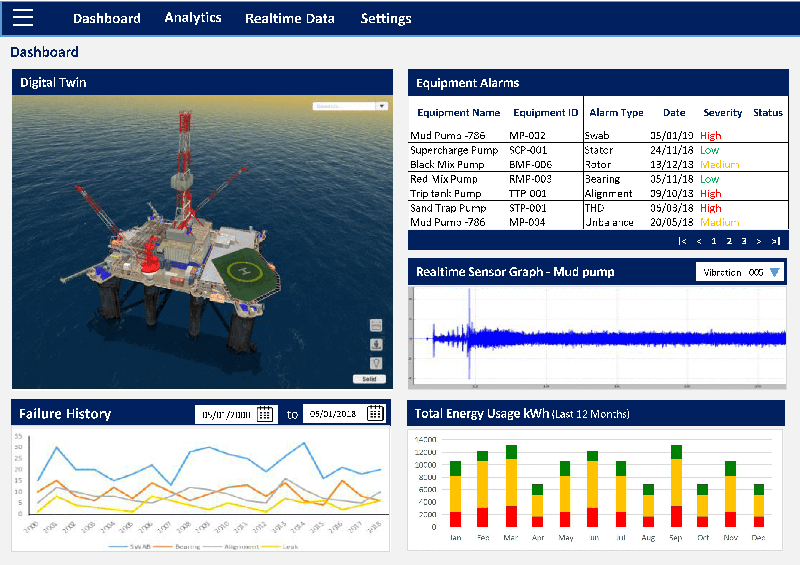Jump to last page of alarms
The height and width of the screenshot is (565, 800).
point(775,241)
